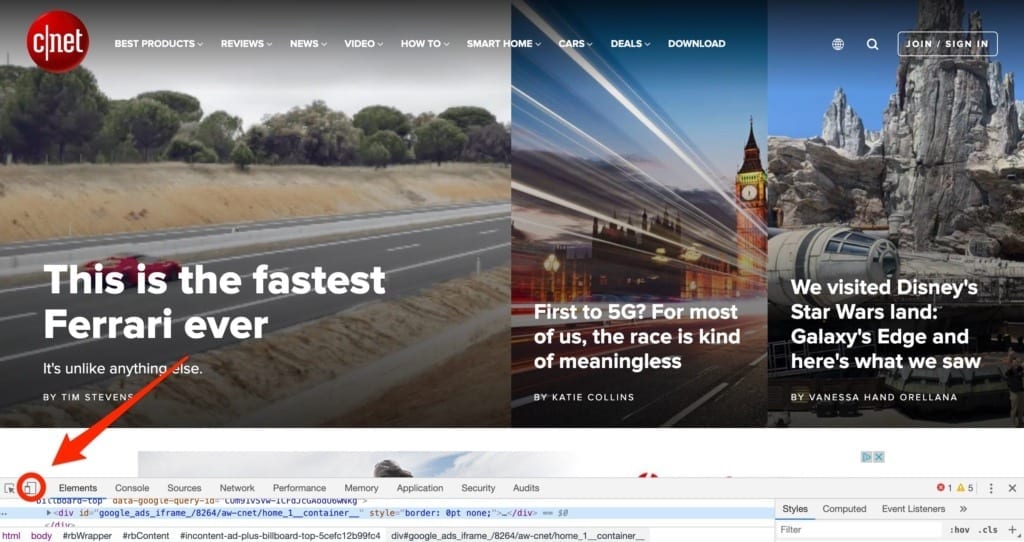Switch to the Sources tab

click(x=184, y=488)
